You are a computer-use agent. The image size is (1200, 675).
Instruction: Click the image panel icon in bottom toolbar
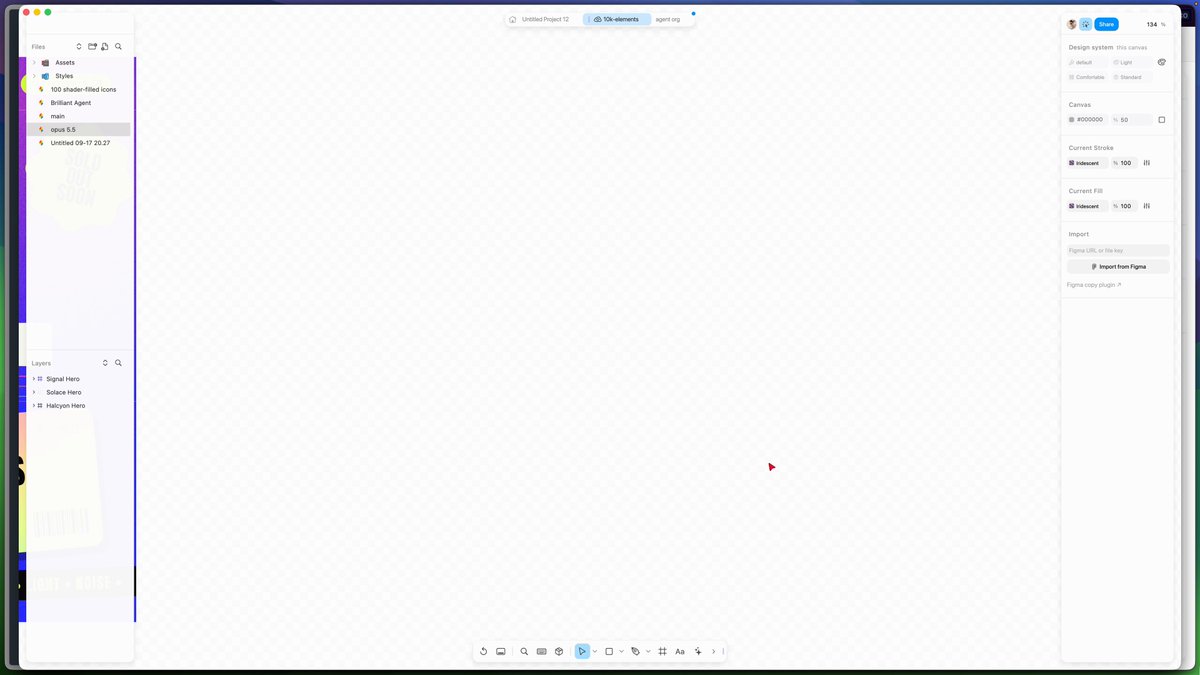(x=501, y=651)
